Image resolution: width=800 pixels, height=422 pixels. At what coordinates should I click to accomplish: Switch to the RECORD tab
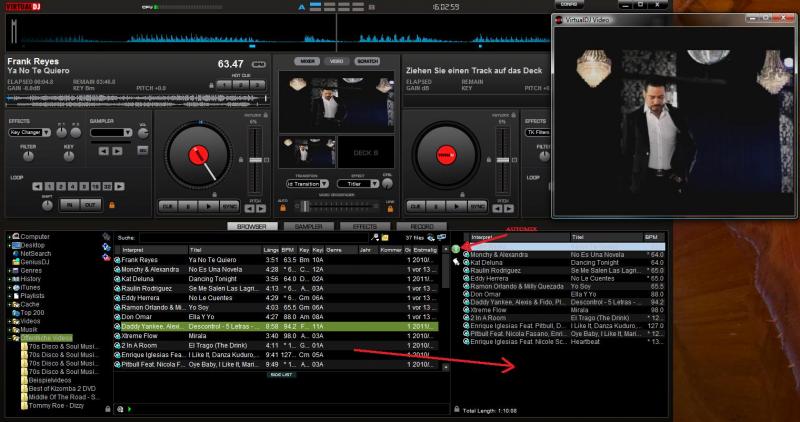[x=422, y=226]
